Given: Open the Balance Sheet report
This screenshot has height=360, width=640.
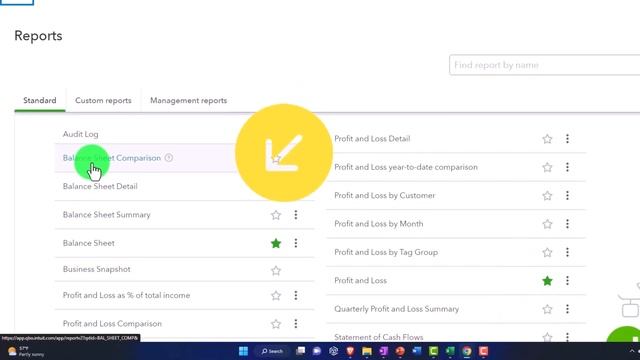Looking at the screenshot, I should point(89,243).
